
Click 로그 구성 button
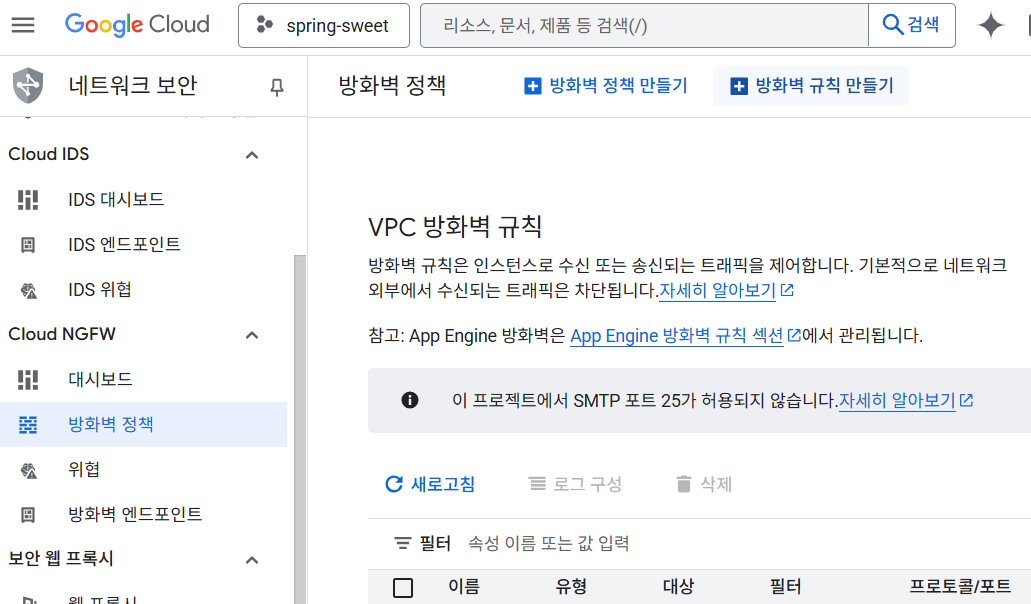click(x=575, y=484)
